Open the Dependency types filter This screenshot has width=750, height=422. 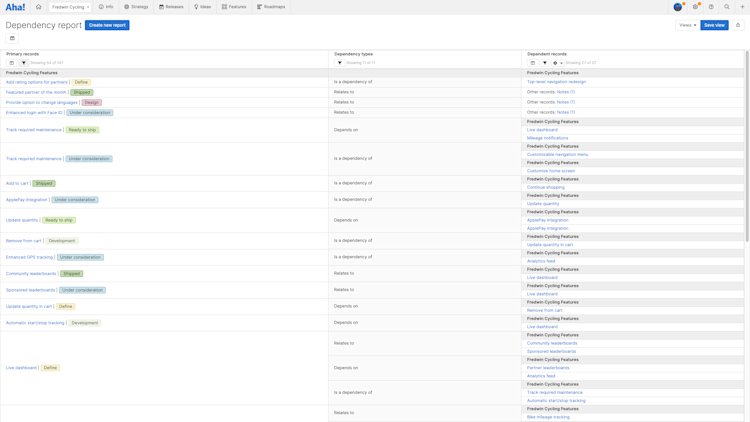(x=340, y=63)
